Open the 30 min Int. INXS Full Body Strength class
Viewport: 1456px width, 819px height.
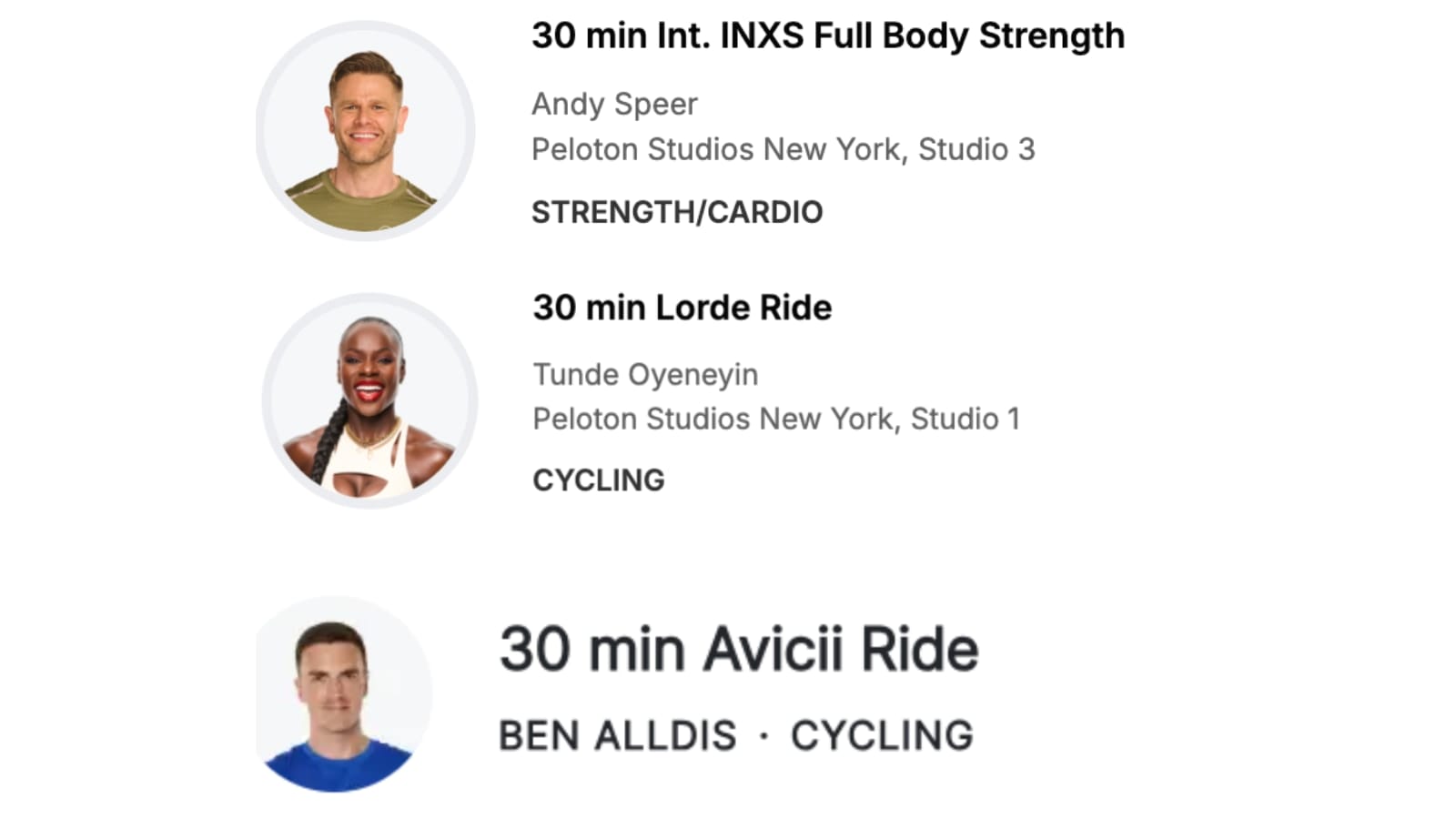point(827,36)
